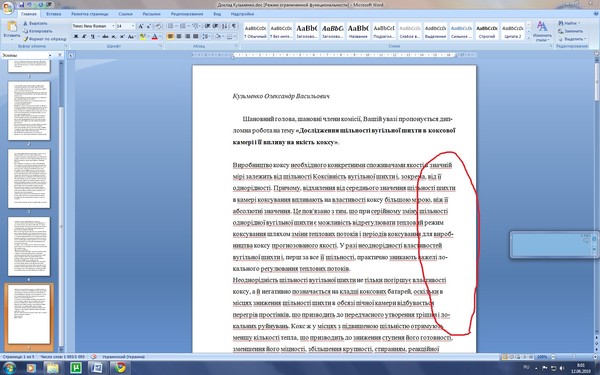Expand the styles gallery more arrow
Image resolution: width=600 pixels, height=375 pixels.
pyautogui.click(x=529, y=38)
